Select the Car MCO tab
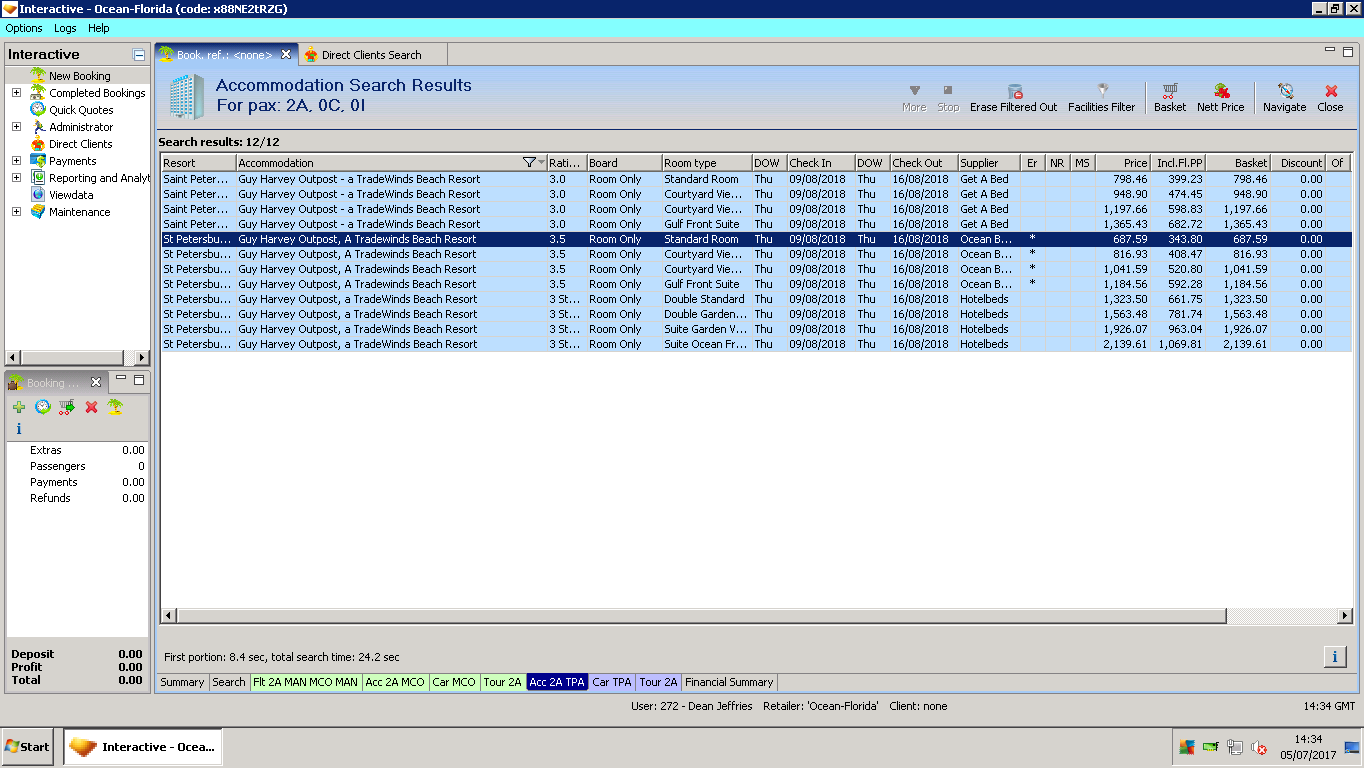Image resolution: width=1364 pixels, height=768 pixels. click(454, 682)
